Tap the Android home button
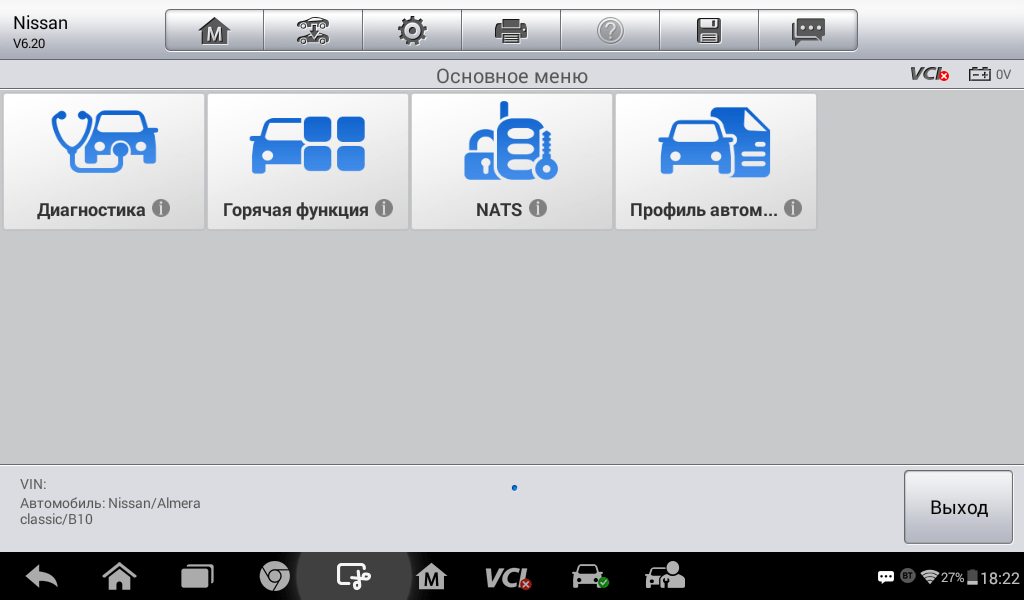 120,577
